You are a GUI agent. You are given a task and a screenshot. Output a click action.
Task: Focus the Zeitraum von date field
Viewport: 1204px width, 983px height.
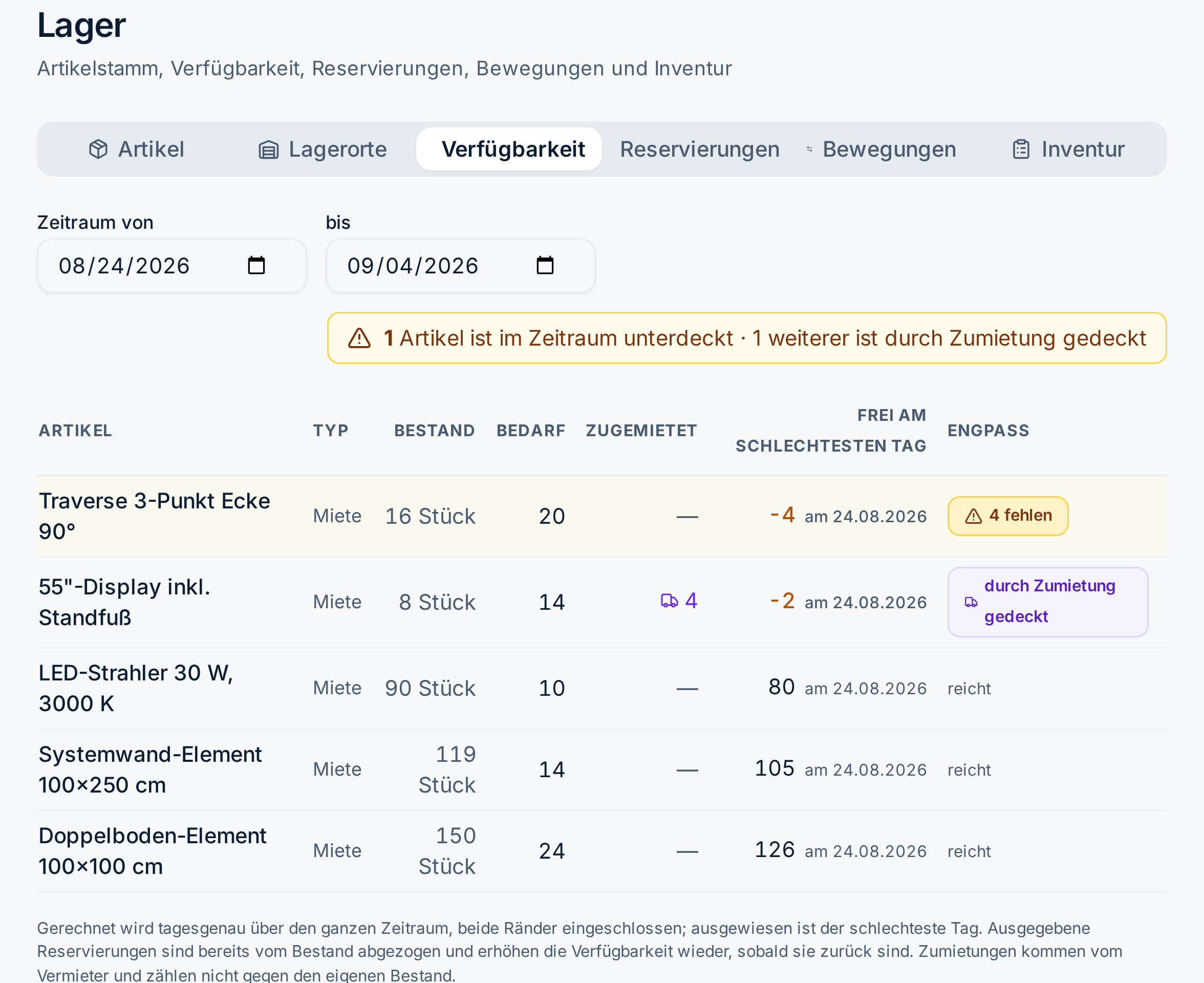coord(172,266)
